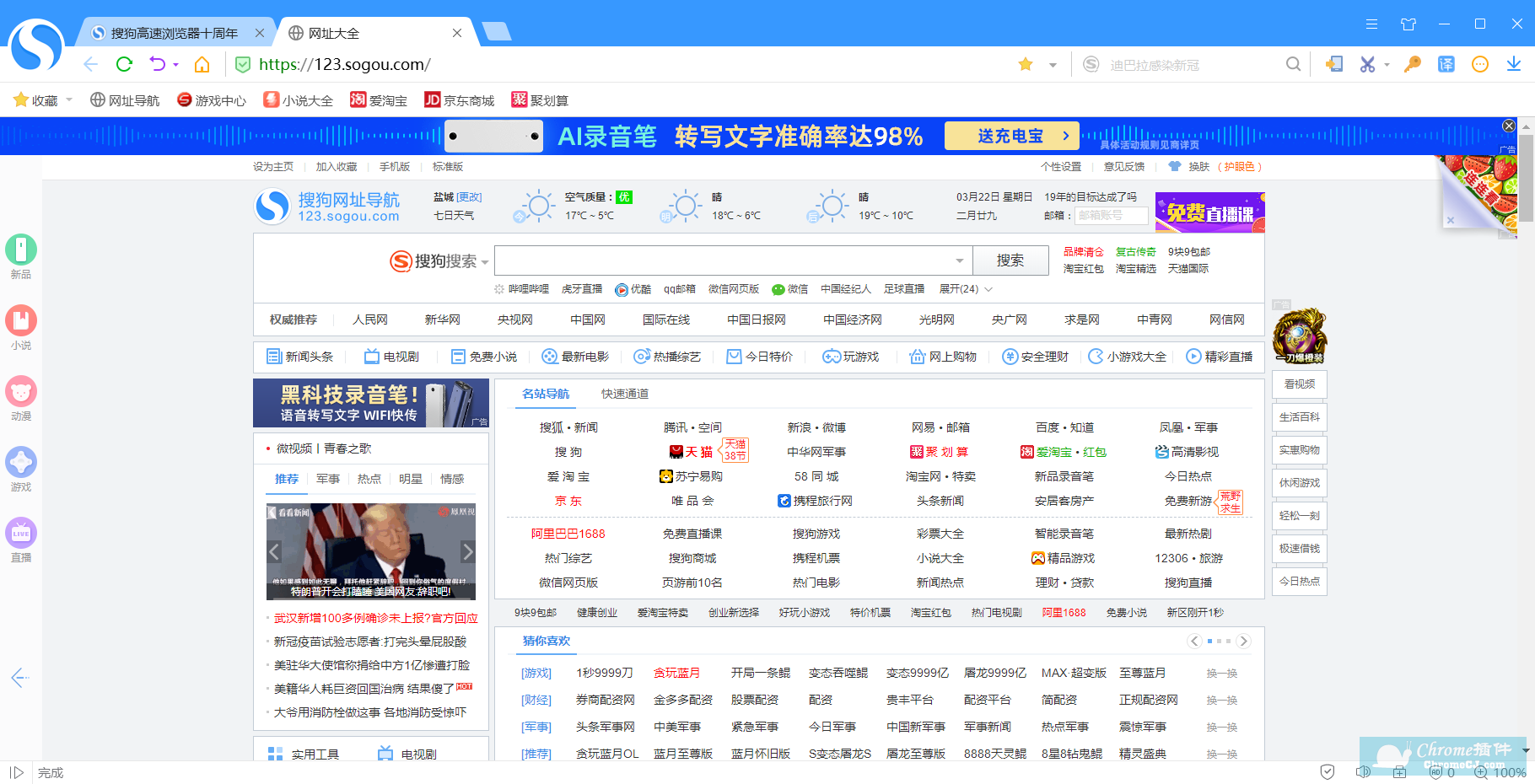Bookmark this page with the star icon
This screenshot has height=784, width=1535.
pyautogui.click(x=1026, y=64)
